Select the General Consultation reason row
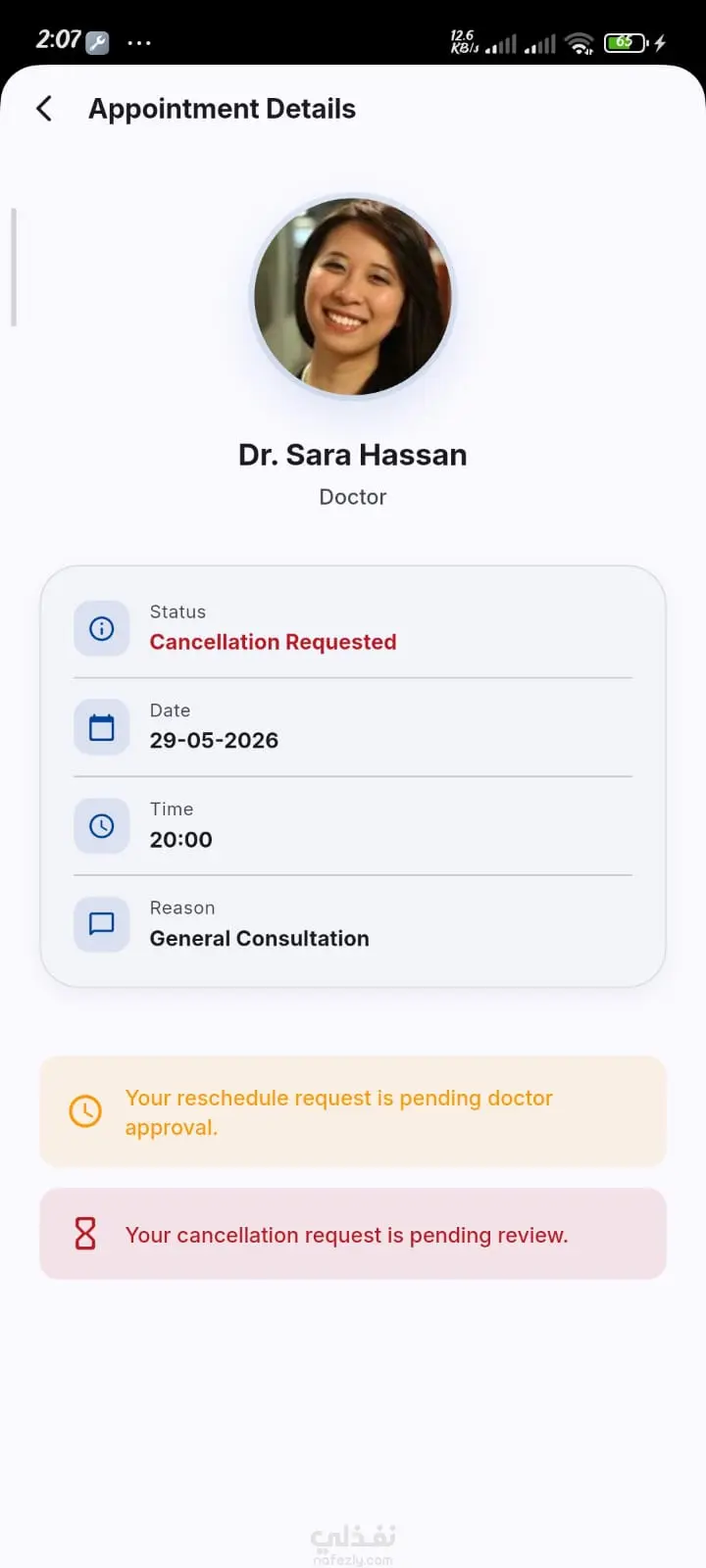This screenshot has height=1568, width=706. click(x=353, y=924)
